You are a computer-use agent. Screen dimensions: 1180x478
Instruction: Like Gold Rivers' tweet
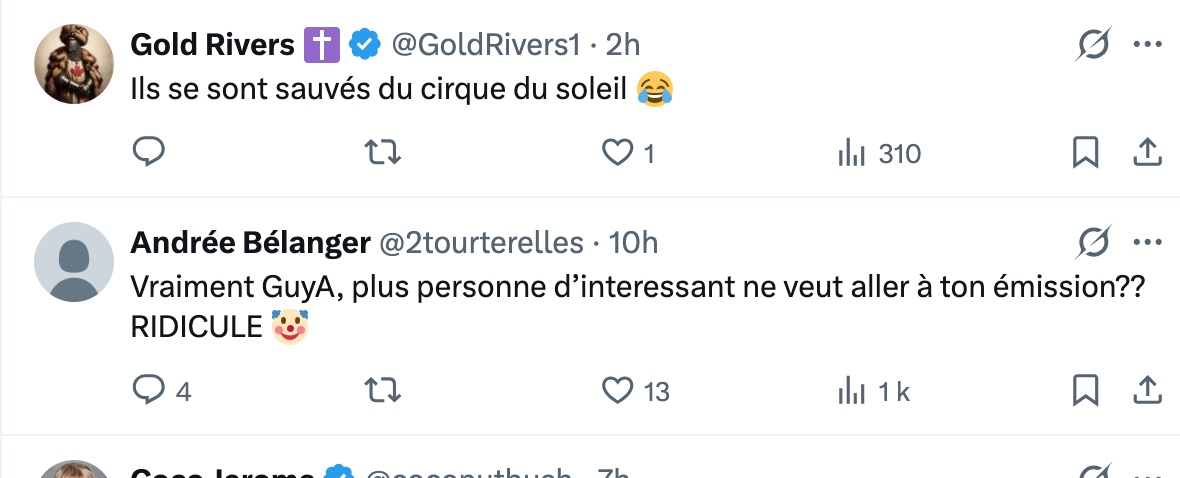pos(618,153)
